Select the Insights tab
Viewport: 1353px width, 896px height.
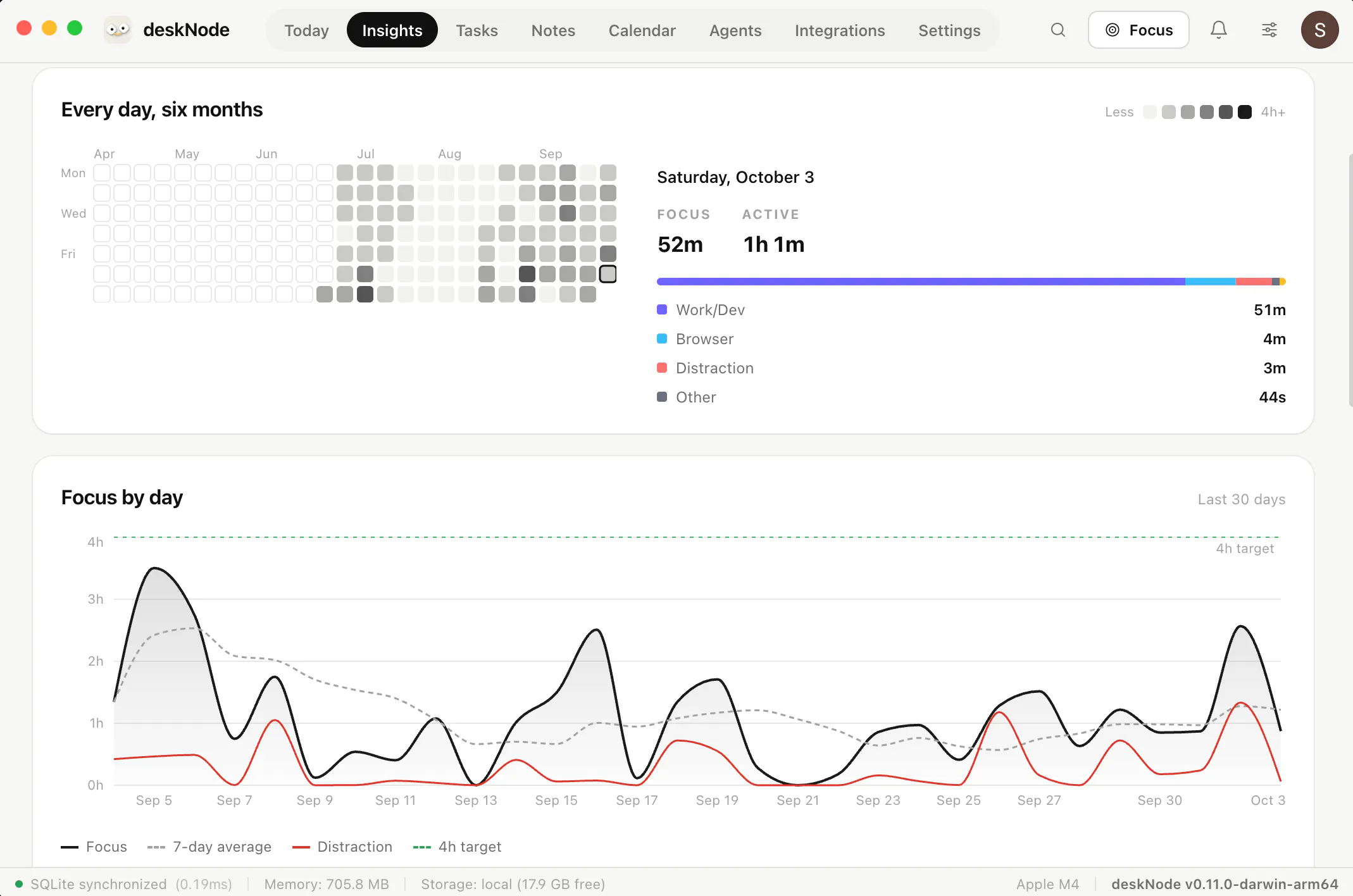(x=392, y=30)
